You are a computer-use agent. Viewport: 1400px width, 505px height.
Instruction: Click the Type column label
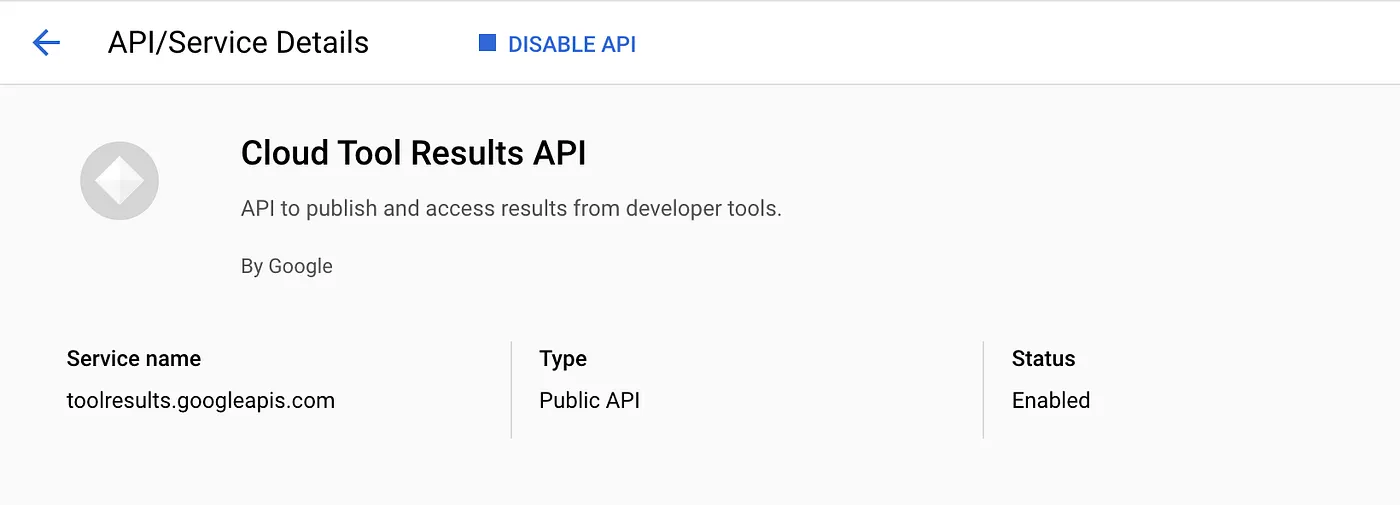pyautogui.click(x=563, y=359)
